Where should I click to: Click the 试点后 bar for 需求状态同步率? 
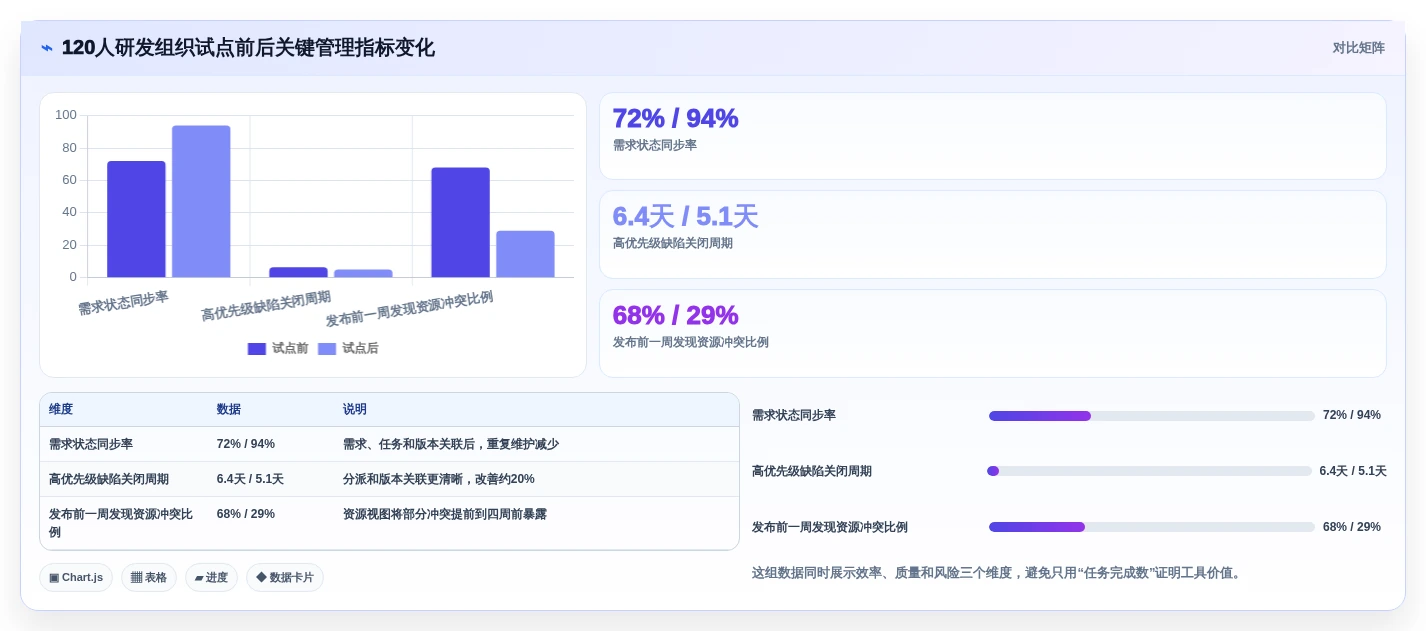tap(201, 201)
